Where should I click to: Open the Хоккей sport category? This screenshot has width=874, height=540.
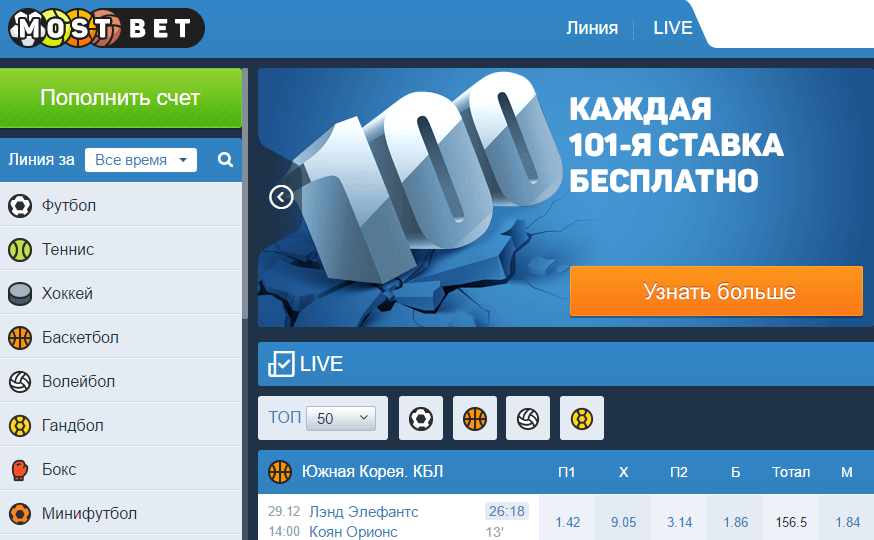coord(120,293)
